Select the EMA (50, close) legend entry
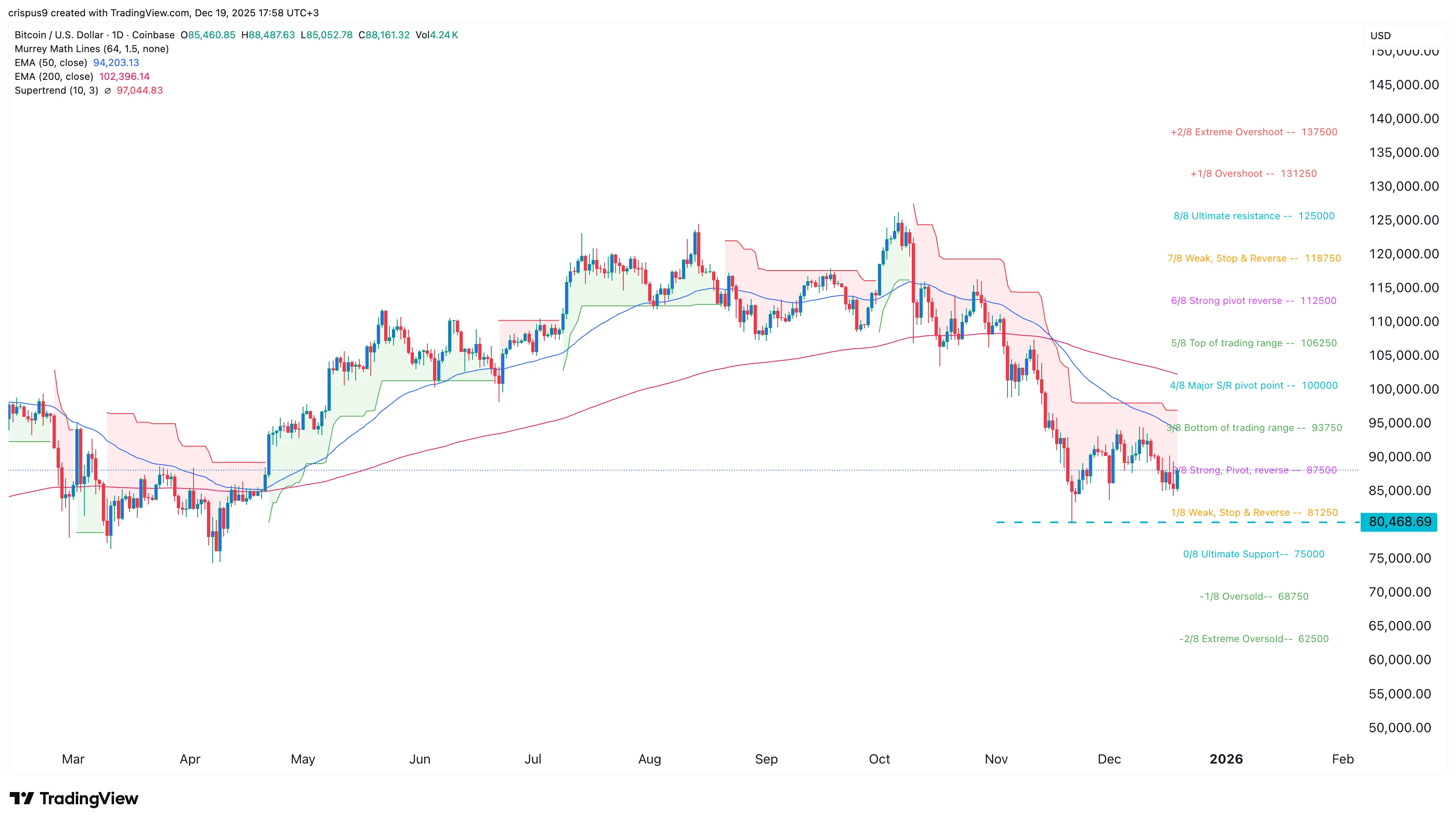 click(x=51, y=63)
